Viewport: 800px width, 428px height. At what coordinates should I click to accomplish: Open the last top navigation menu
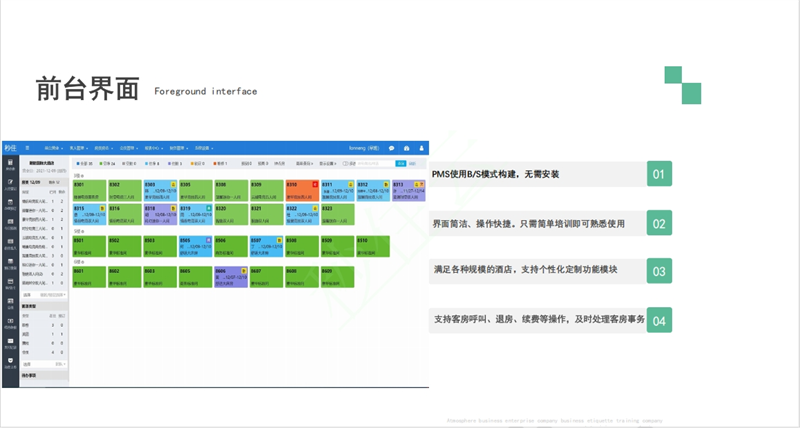coord(202,148)
